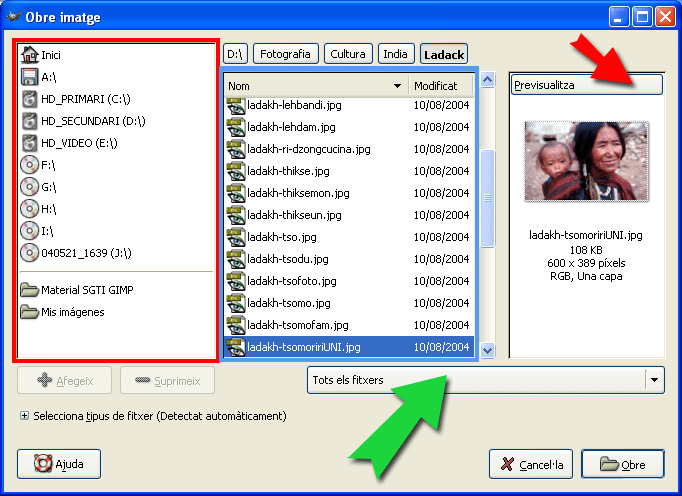Click the ladakh-thikse.jpg file icon
Image resolution: width=682 pixels, height=496 pixels.
pyautogui.click(x=236, y=171)
